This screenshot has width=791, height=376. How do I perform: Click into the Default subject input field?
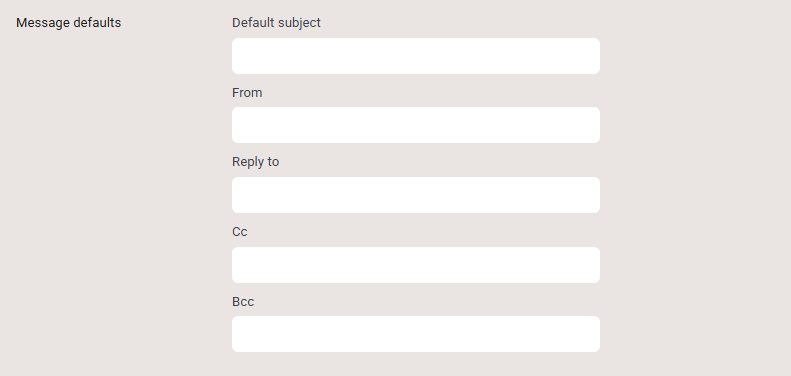416,56
